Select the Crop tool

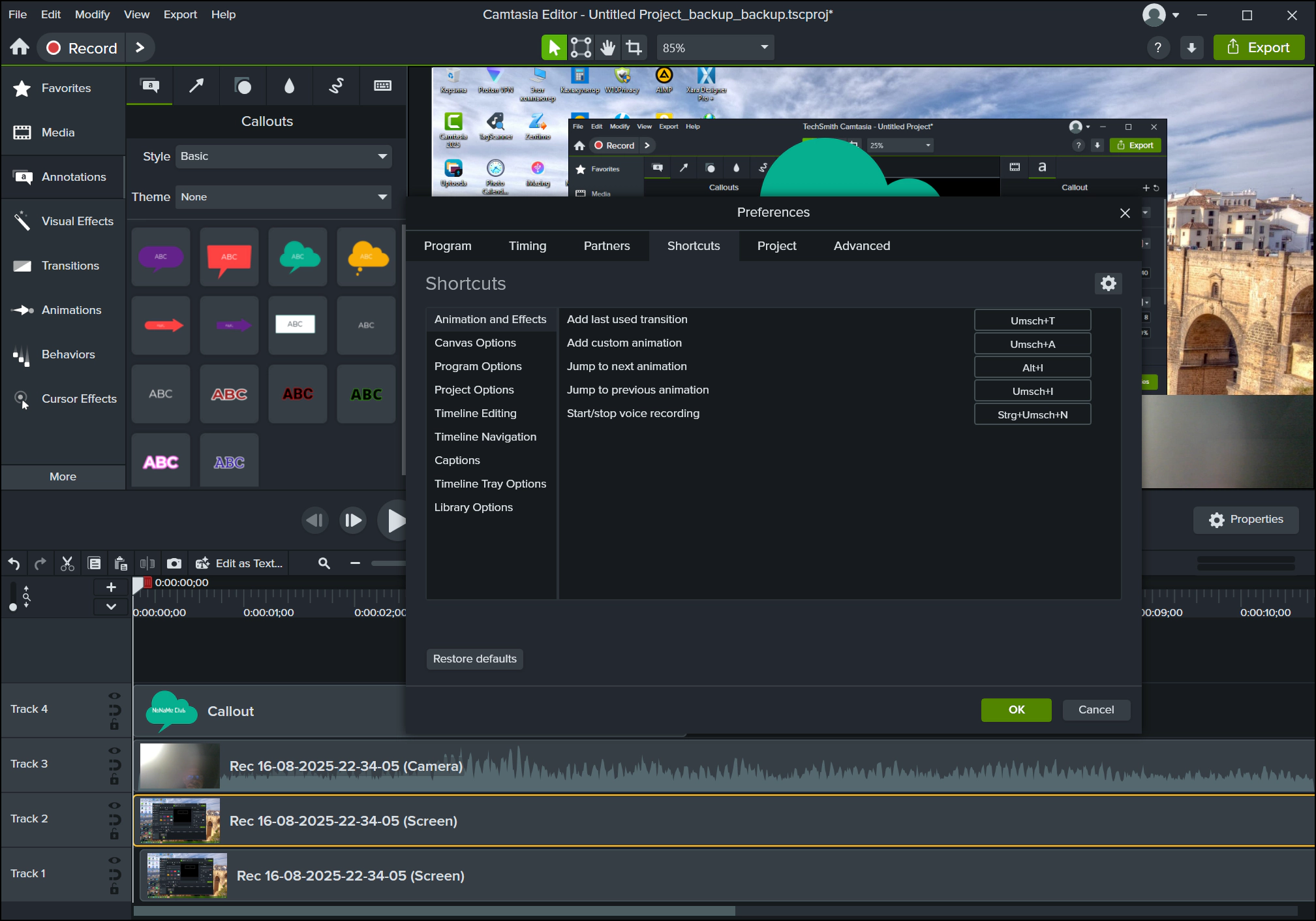tap(634, 47)
